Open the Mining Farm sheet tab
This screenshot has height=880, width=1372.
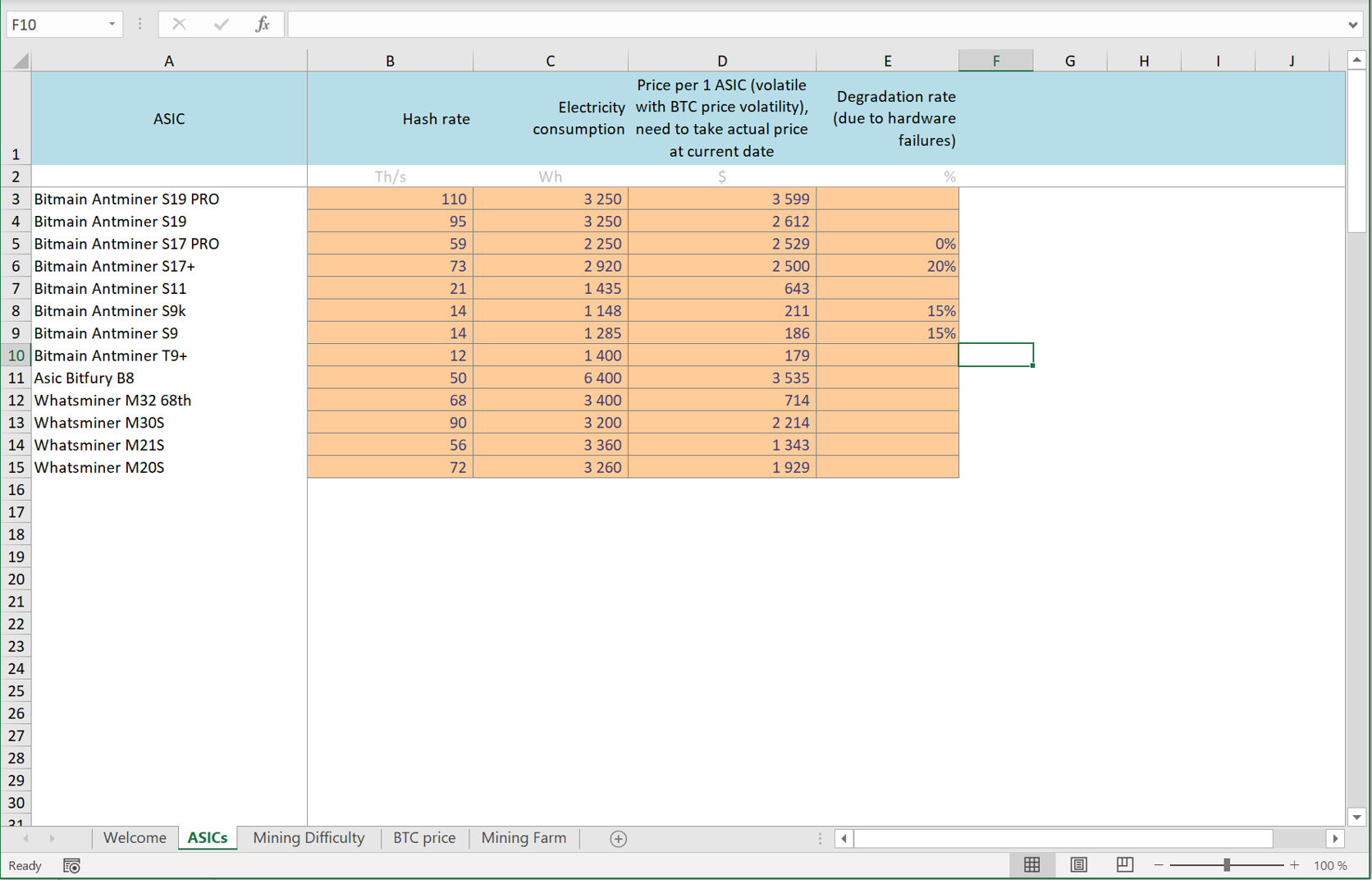pos(524,838)
